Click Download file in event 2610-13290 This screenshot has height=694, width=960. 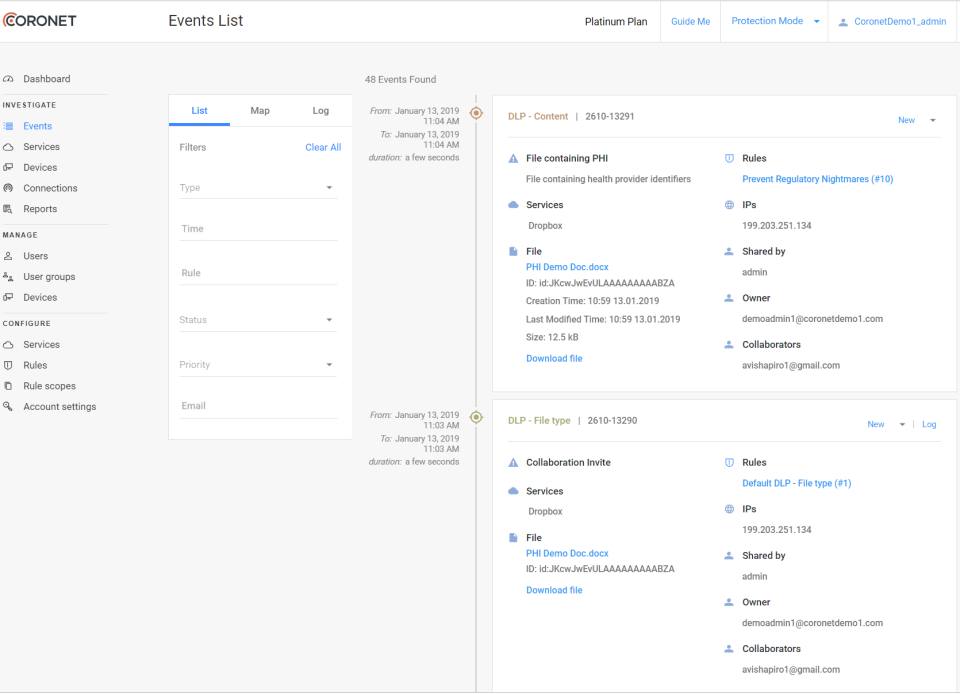554,590
